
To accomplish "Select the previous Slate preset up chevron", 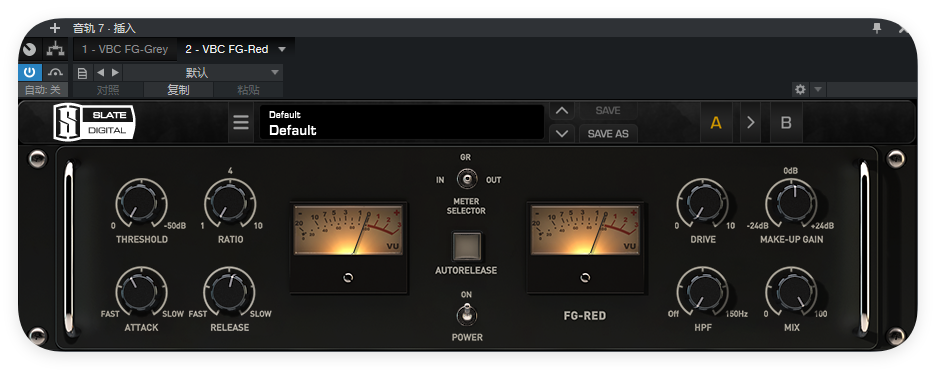I will (x=561, y=111).
